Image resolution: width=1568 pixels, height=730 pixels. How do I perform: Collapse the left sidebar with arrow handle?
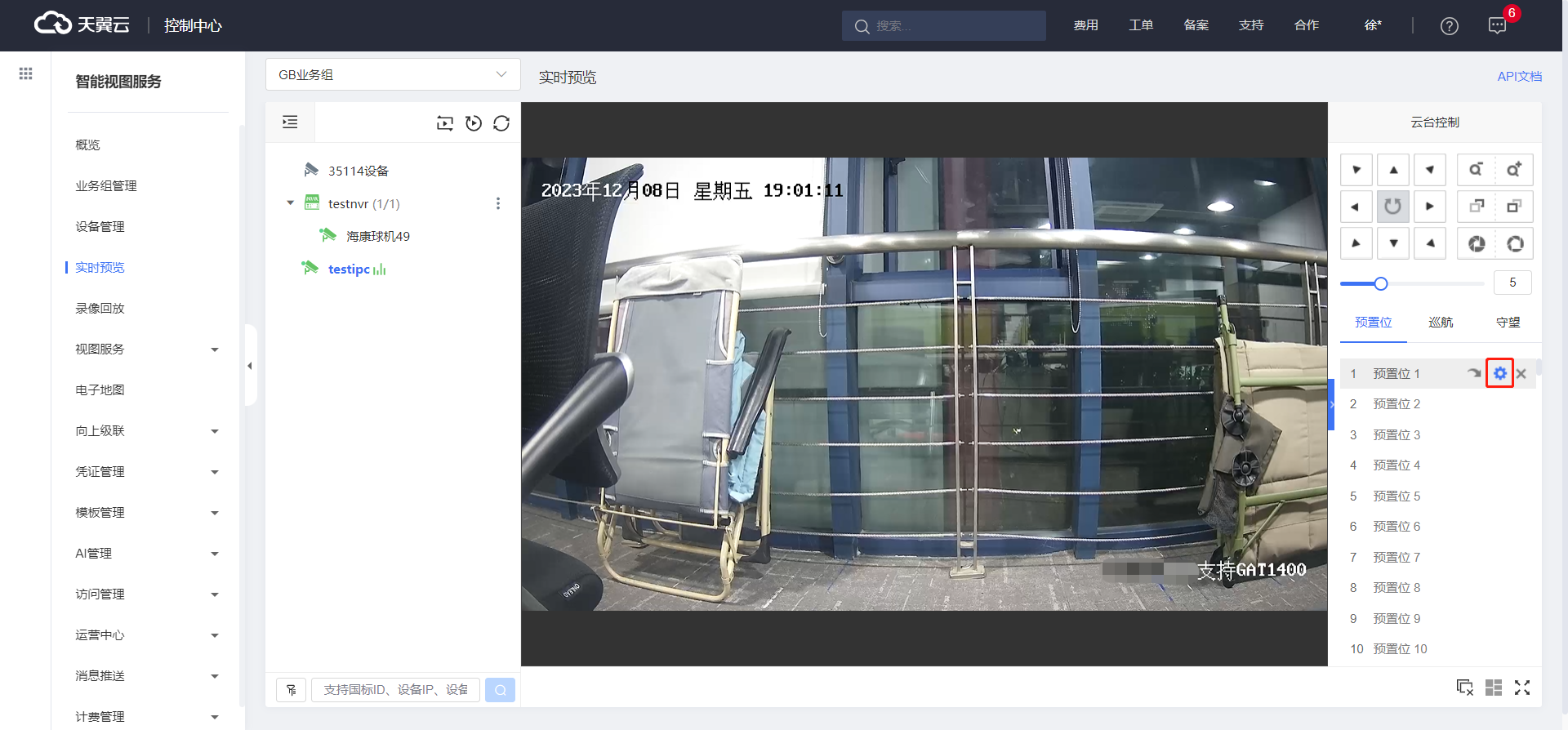(x=250, y=366)
